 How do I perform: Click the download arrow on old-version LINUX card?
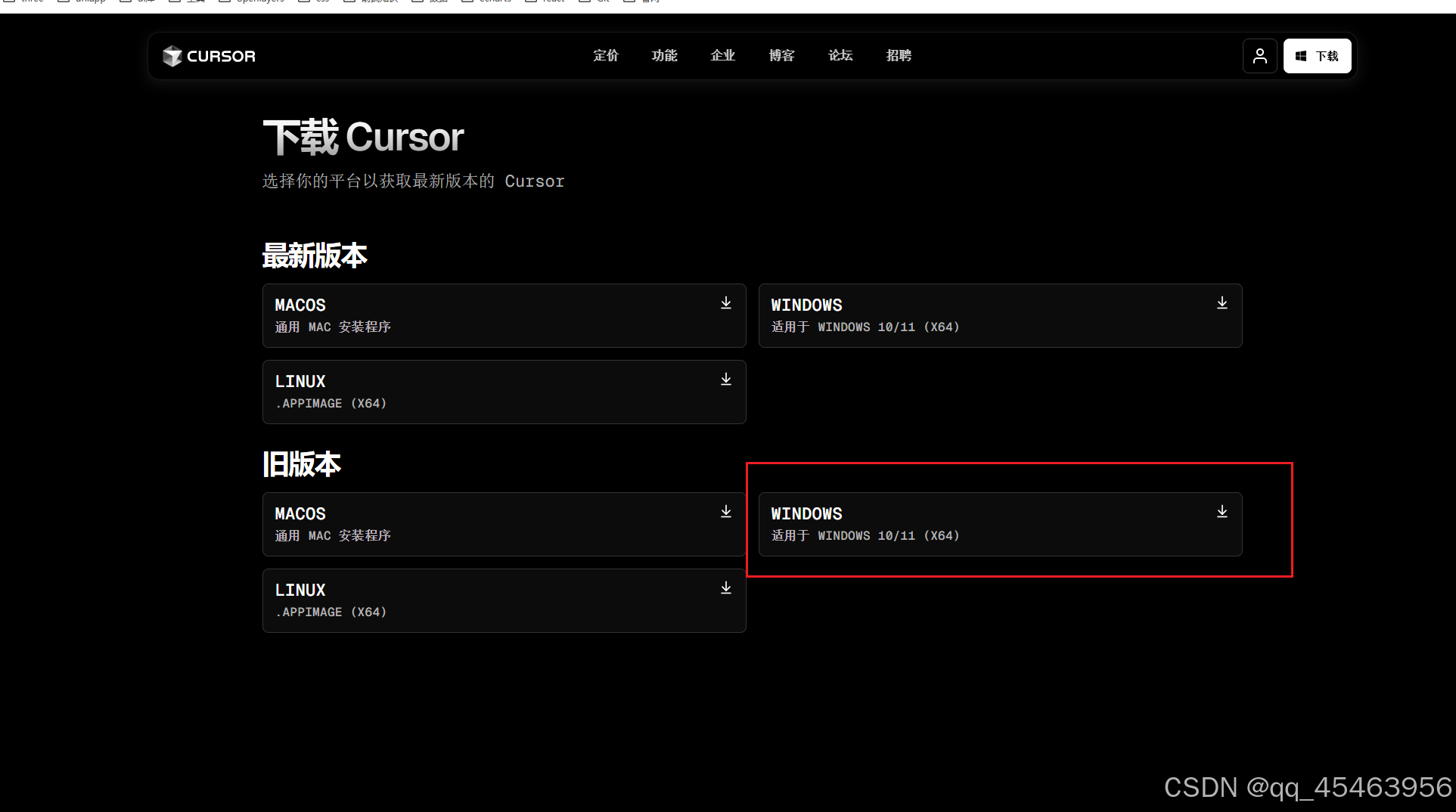coord(726,588)
